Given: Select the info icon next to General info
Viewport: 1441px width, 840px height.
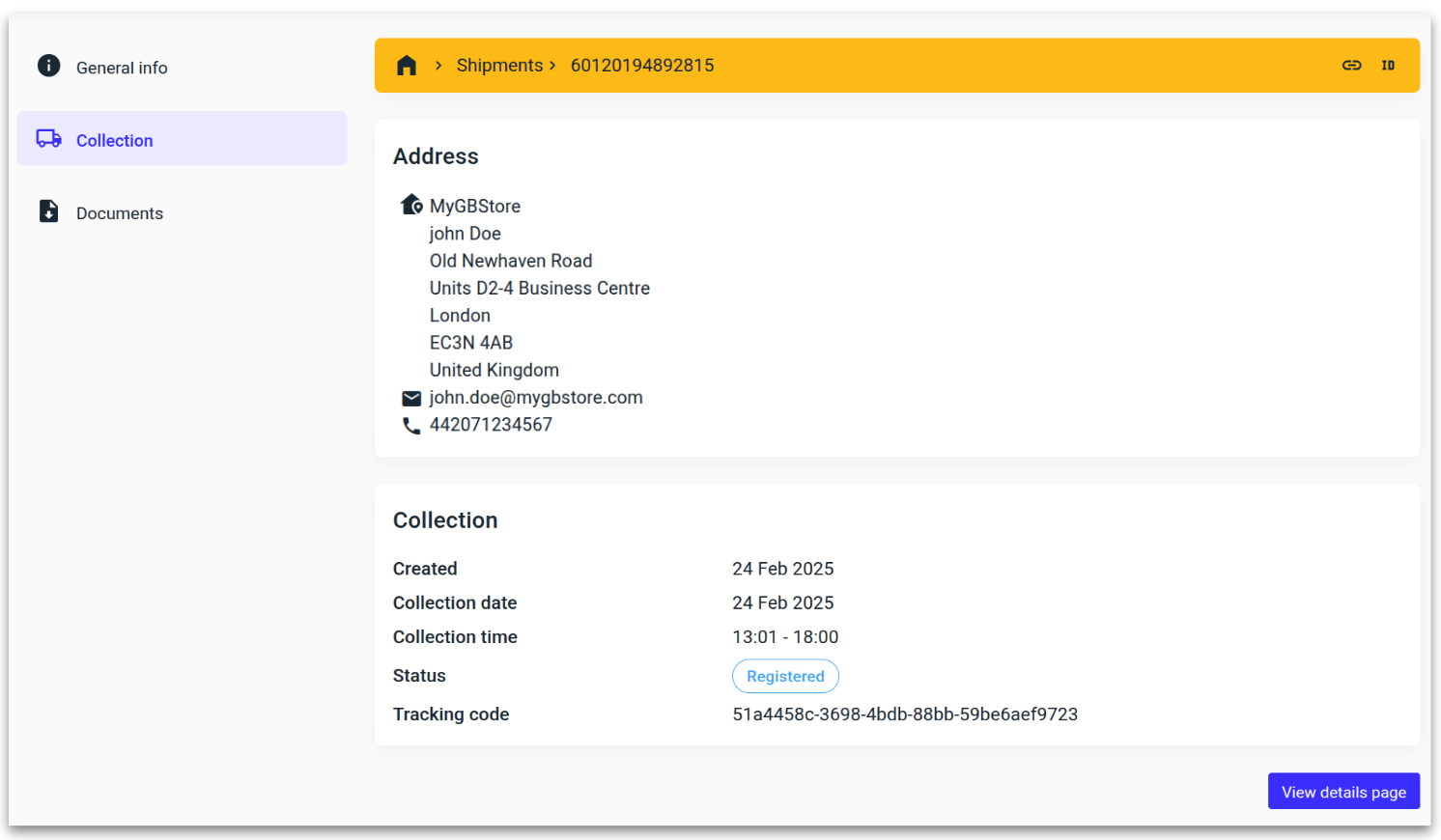Looking at the screenshot, I should point(48,66).
